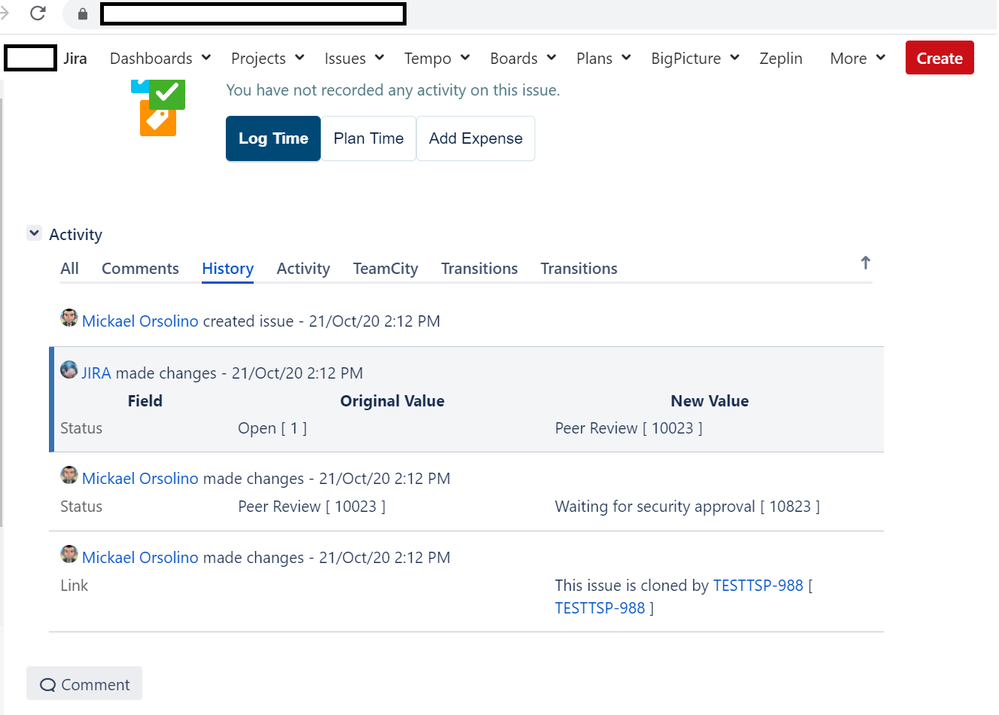Click the 'Original Value' column header
This screenshot has height=715, width=999.
[x=392, y=401]
